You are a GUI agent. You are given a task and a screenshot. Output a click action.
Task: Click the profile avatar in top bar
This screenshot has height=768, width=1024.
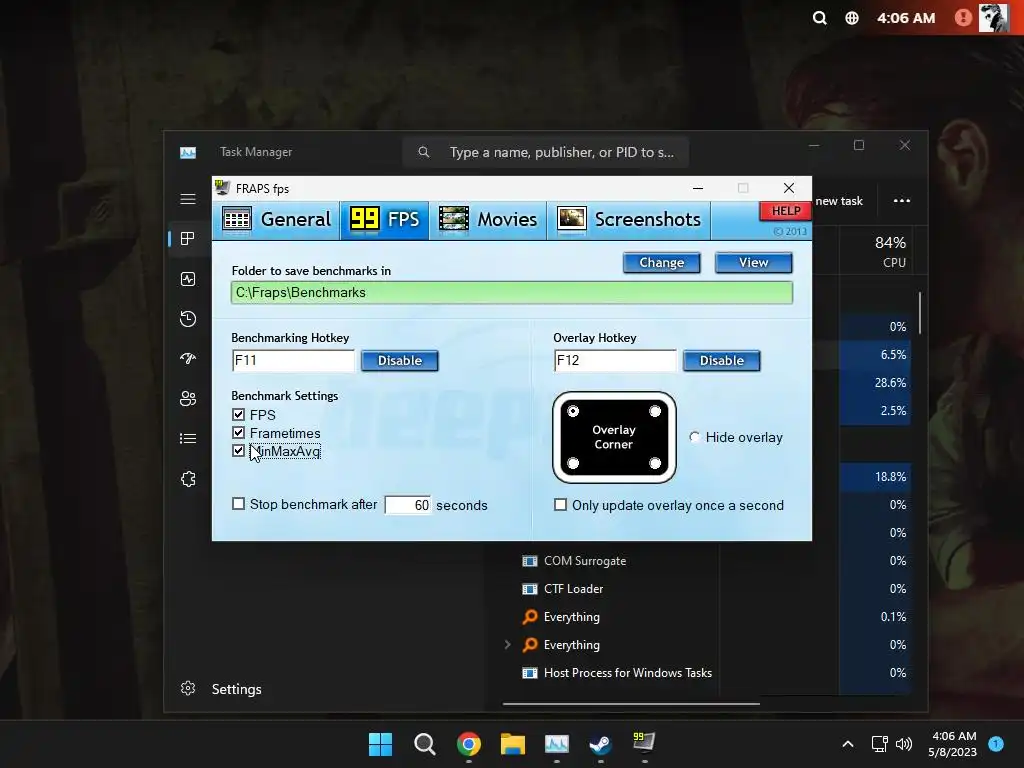click(x=993, y=18)
